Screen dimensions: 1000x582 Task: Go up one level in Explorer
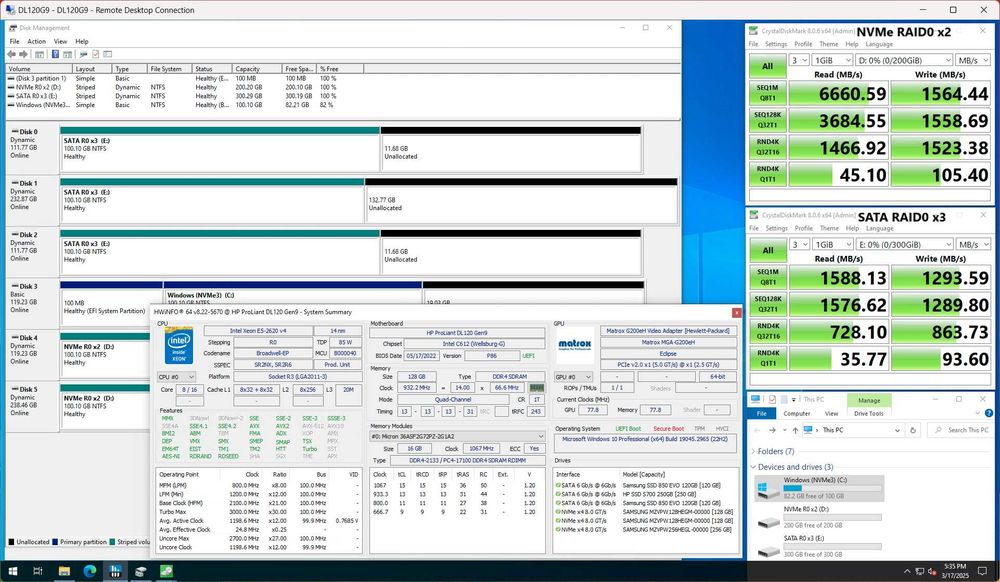[x=795, y=430]
